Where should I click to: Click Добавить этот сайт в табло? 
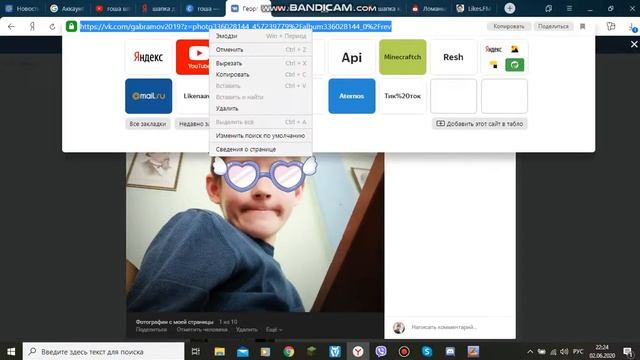(480, 124)
